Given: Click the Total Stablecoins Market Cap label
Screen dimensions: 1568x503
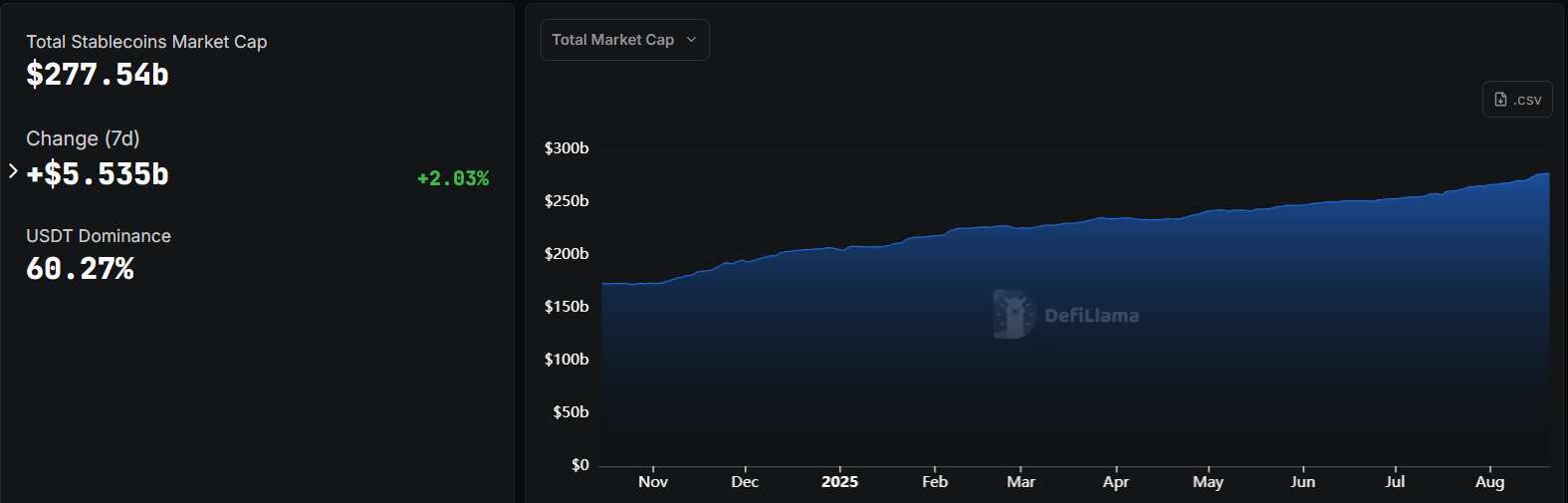Looking at the screenshot, I should pos(146,42).
